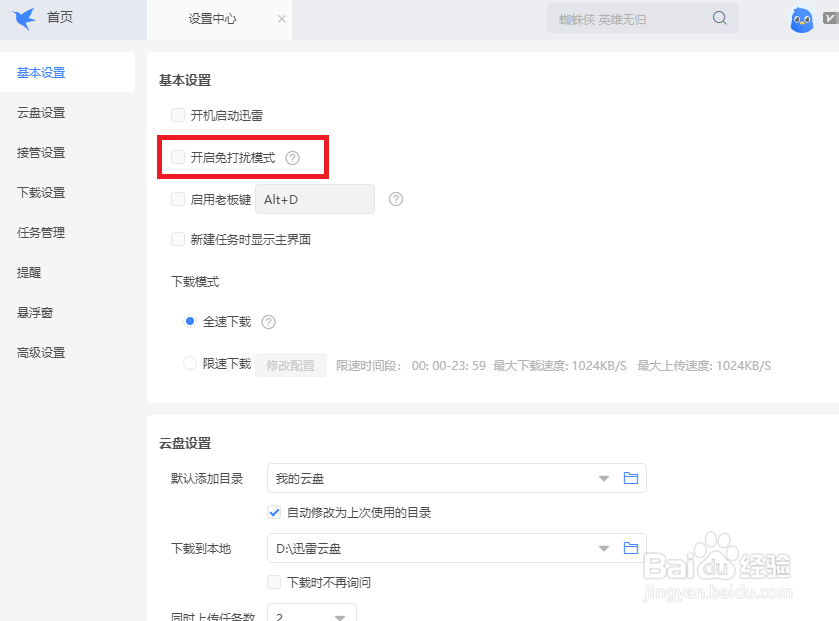Click the help icon beside Alt+D hotkey
Screen dimensions: 839x621
coord(395,200)
